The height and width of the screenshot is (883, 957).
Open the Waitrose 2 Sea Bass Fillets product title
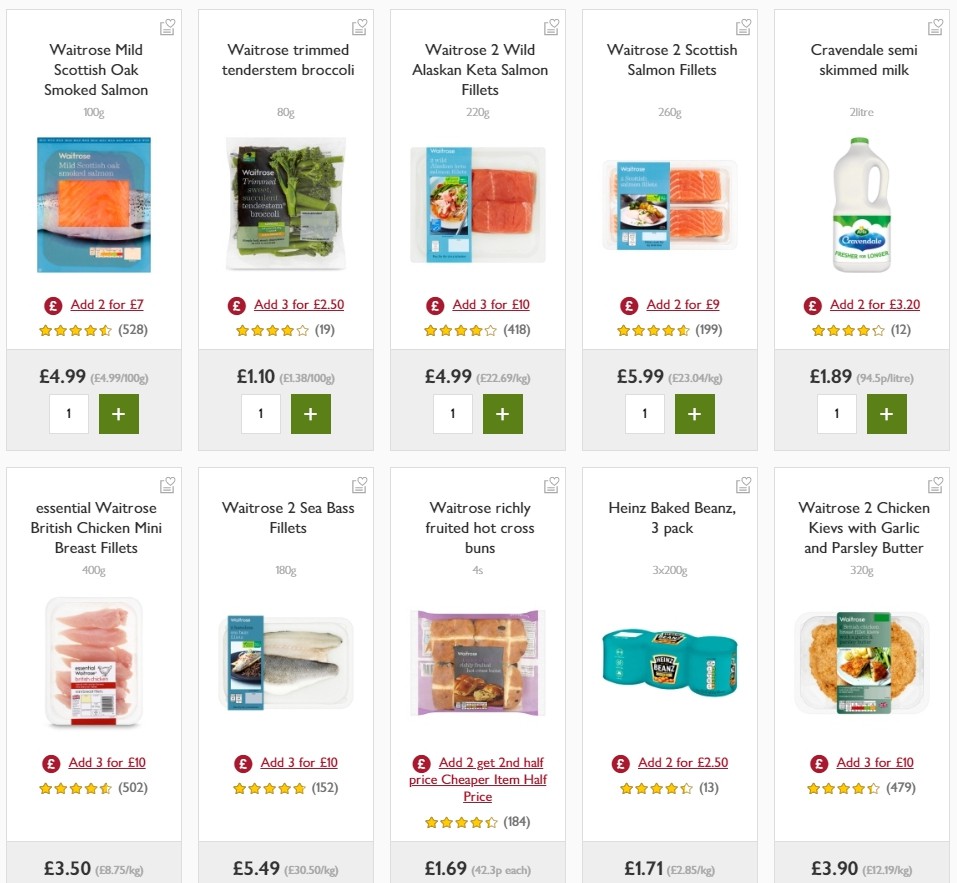tap(286, 517)
